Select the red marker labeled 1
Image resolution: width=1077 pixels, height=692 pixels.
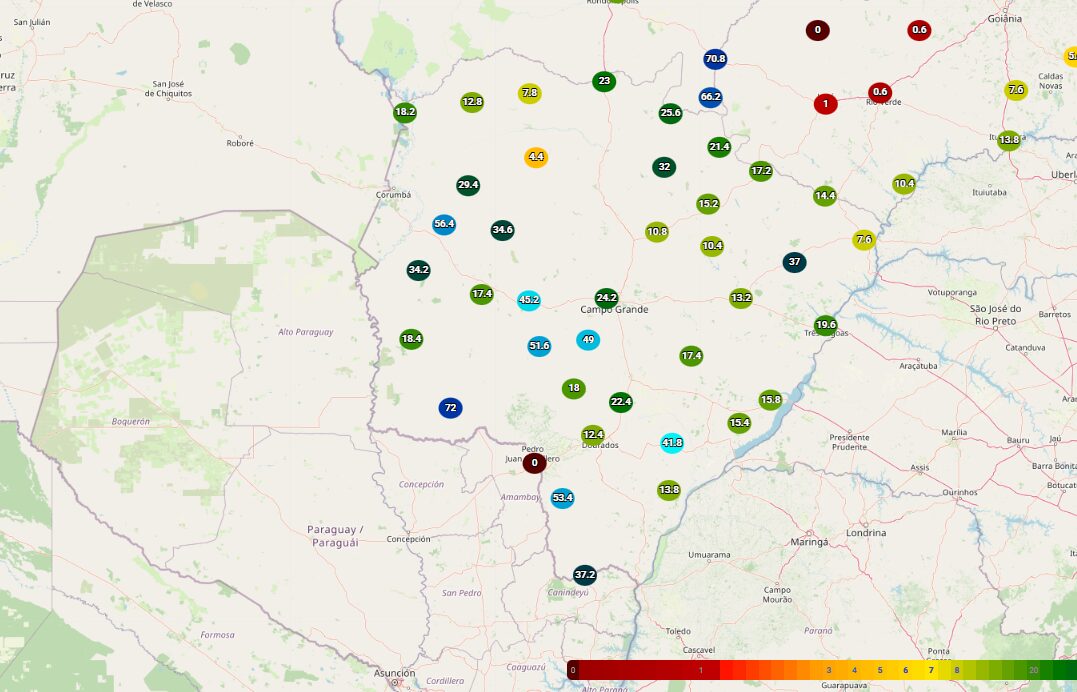(825, 104)
